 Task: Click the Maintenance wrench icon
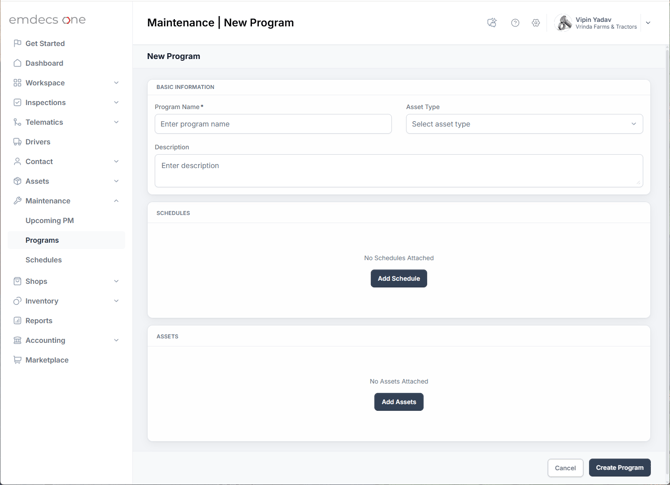pos(17,200)
